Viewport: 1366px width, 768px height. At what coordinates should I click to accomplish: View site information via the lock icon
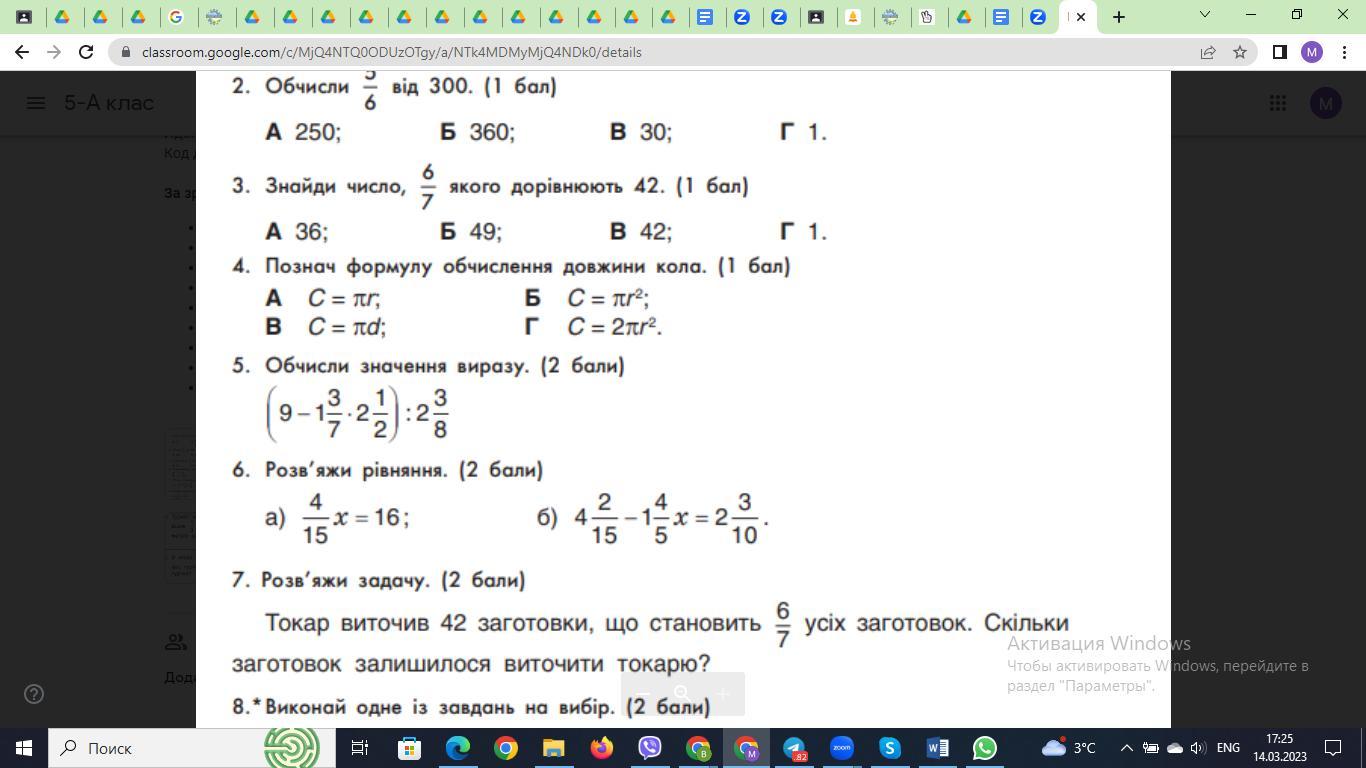coord(125,52)
